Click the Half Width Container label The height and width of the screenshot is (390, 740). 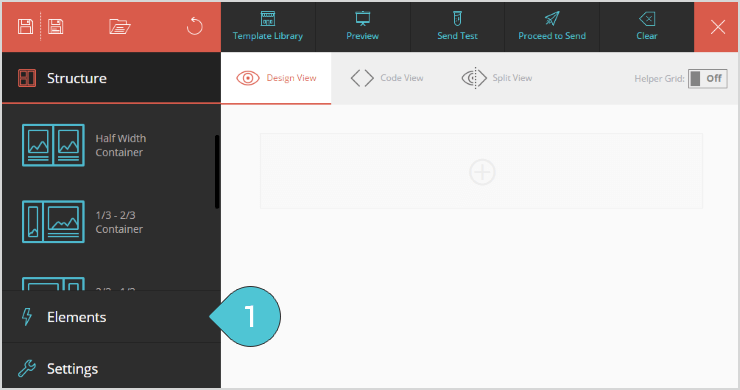point(121,145)
